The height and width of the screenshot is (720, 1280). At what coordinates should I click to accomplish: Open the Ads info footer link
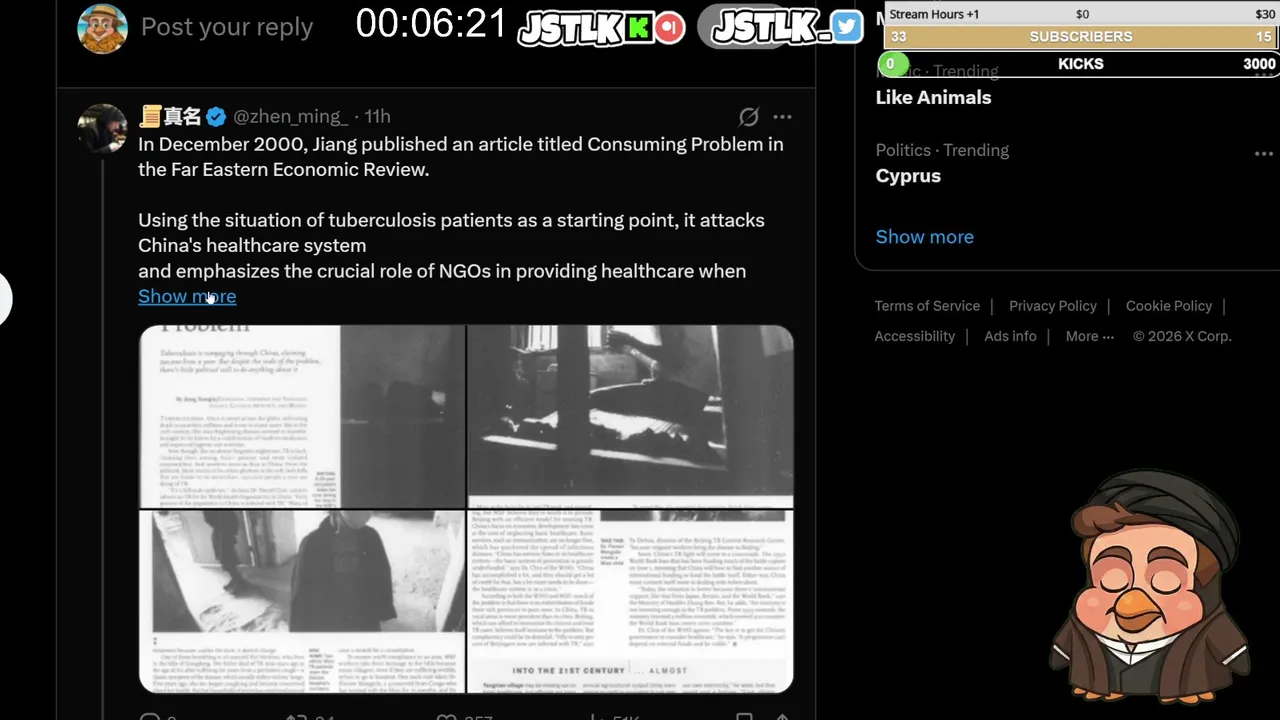pos(1010,336)
